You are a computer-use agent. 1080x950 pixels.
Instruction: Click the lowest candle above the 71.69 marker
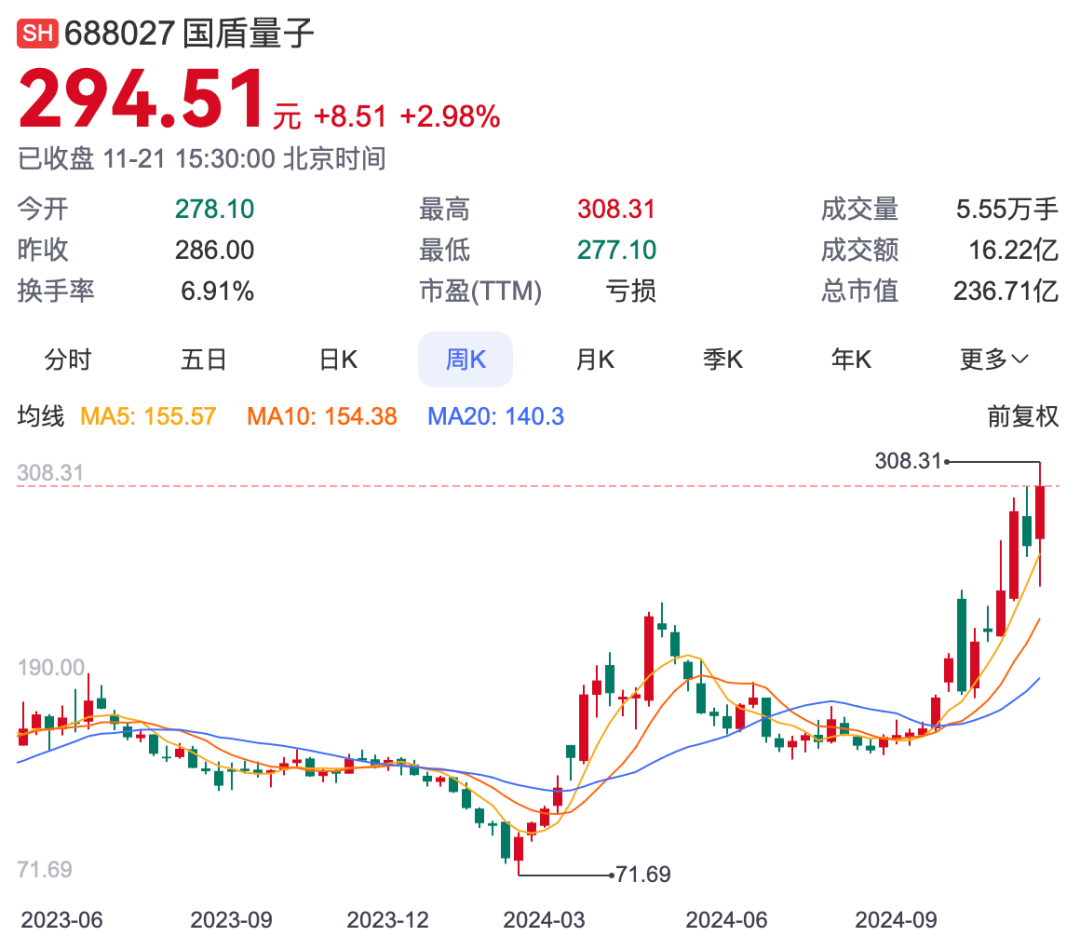pos(519,848)
